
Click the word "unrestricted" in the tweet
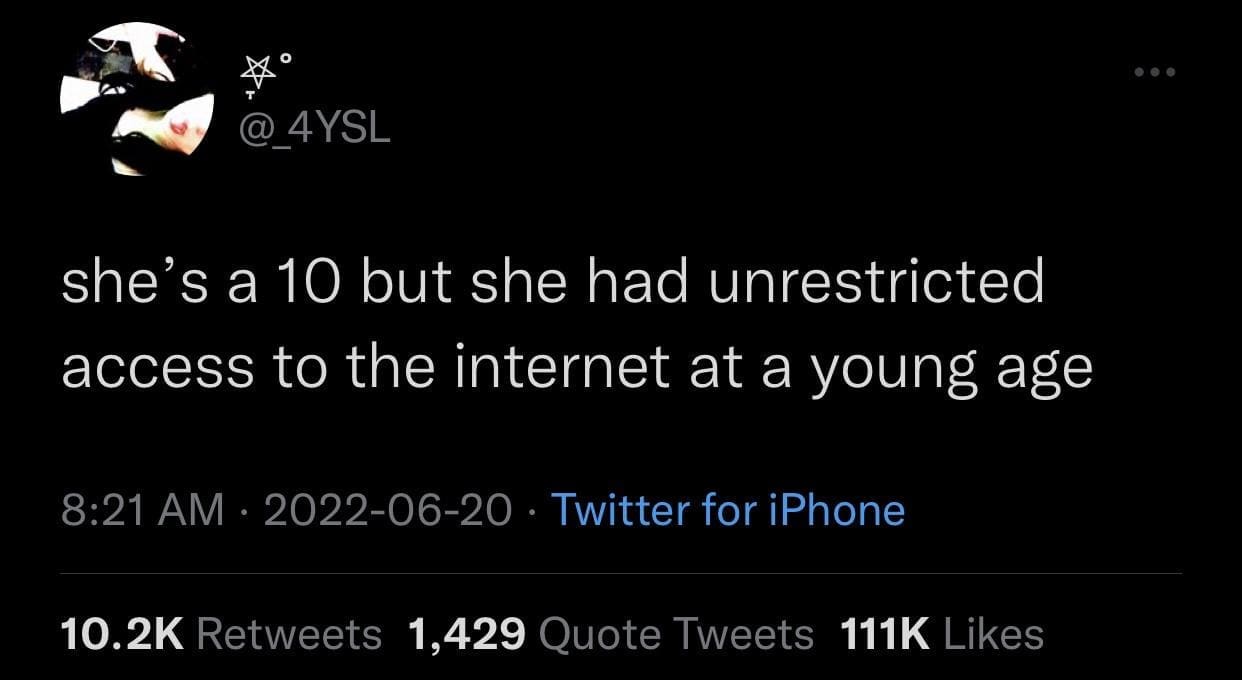(876, 283)
